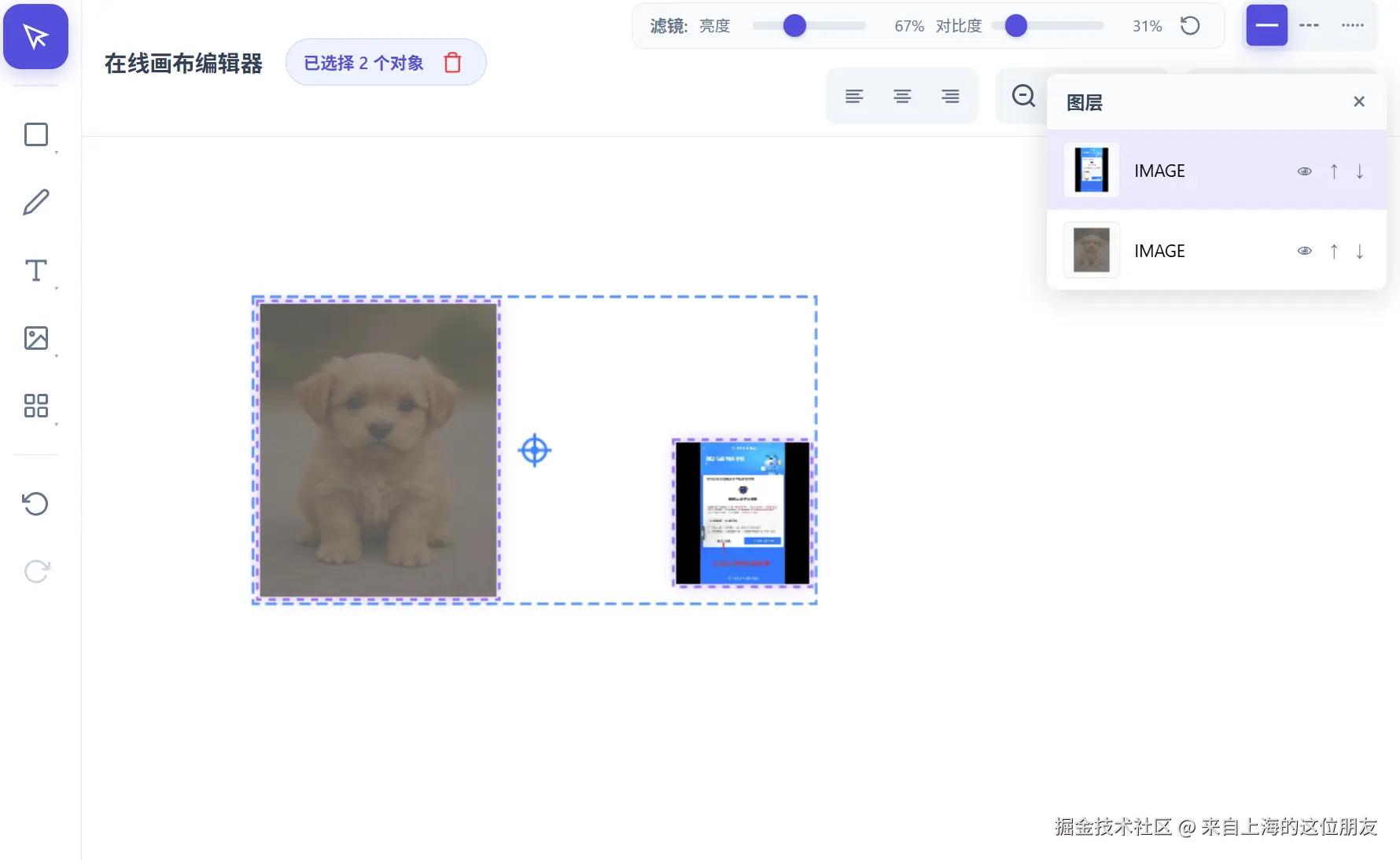
Task: Align selection to the left
Action: pos(854,96)
